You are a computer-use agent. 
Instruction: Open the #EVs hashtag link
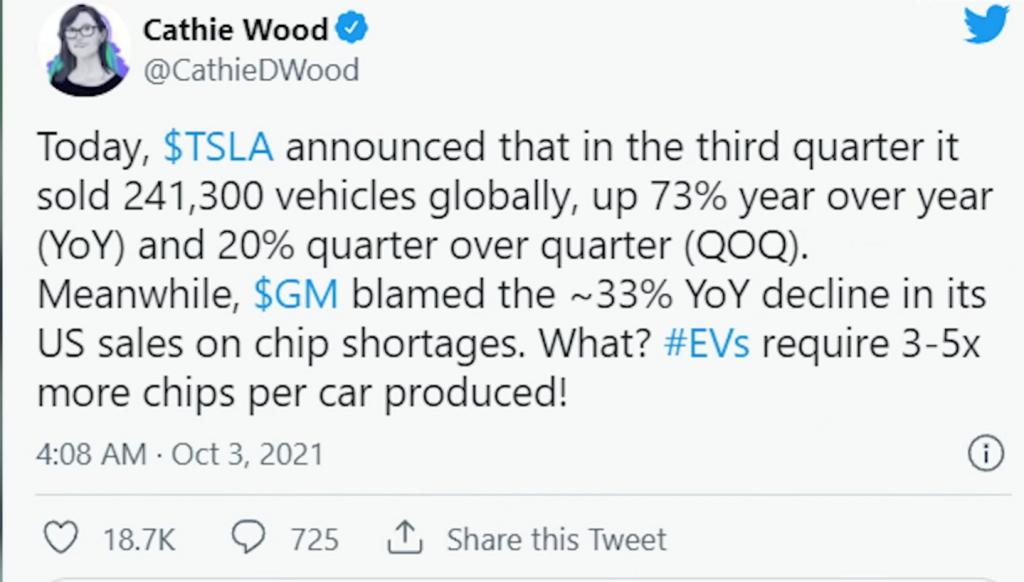click(x=707, y=343)
